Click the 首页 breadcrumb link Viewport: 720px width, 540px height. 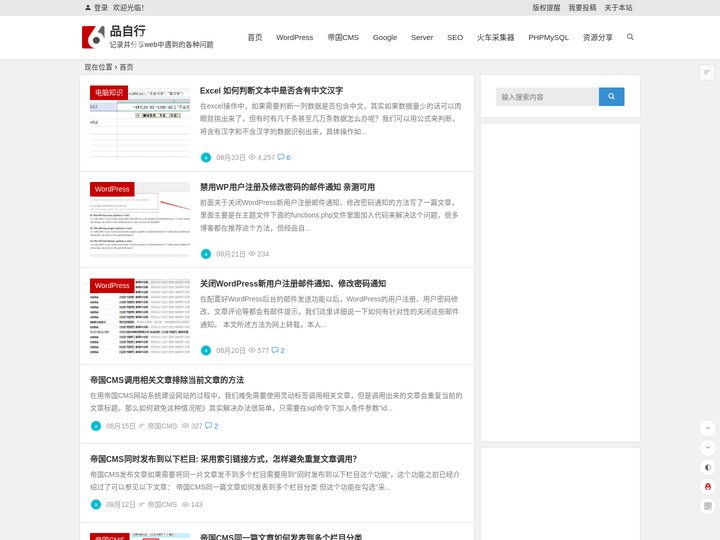[126, 67]
